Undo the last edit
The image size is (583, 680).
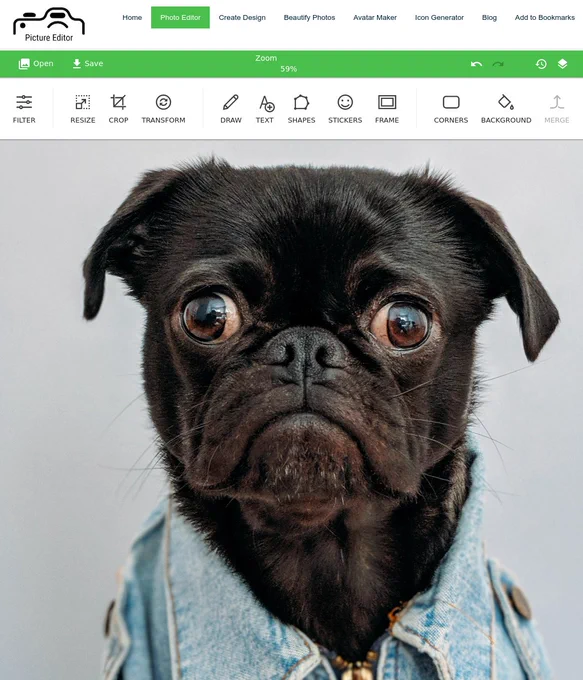476,64
